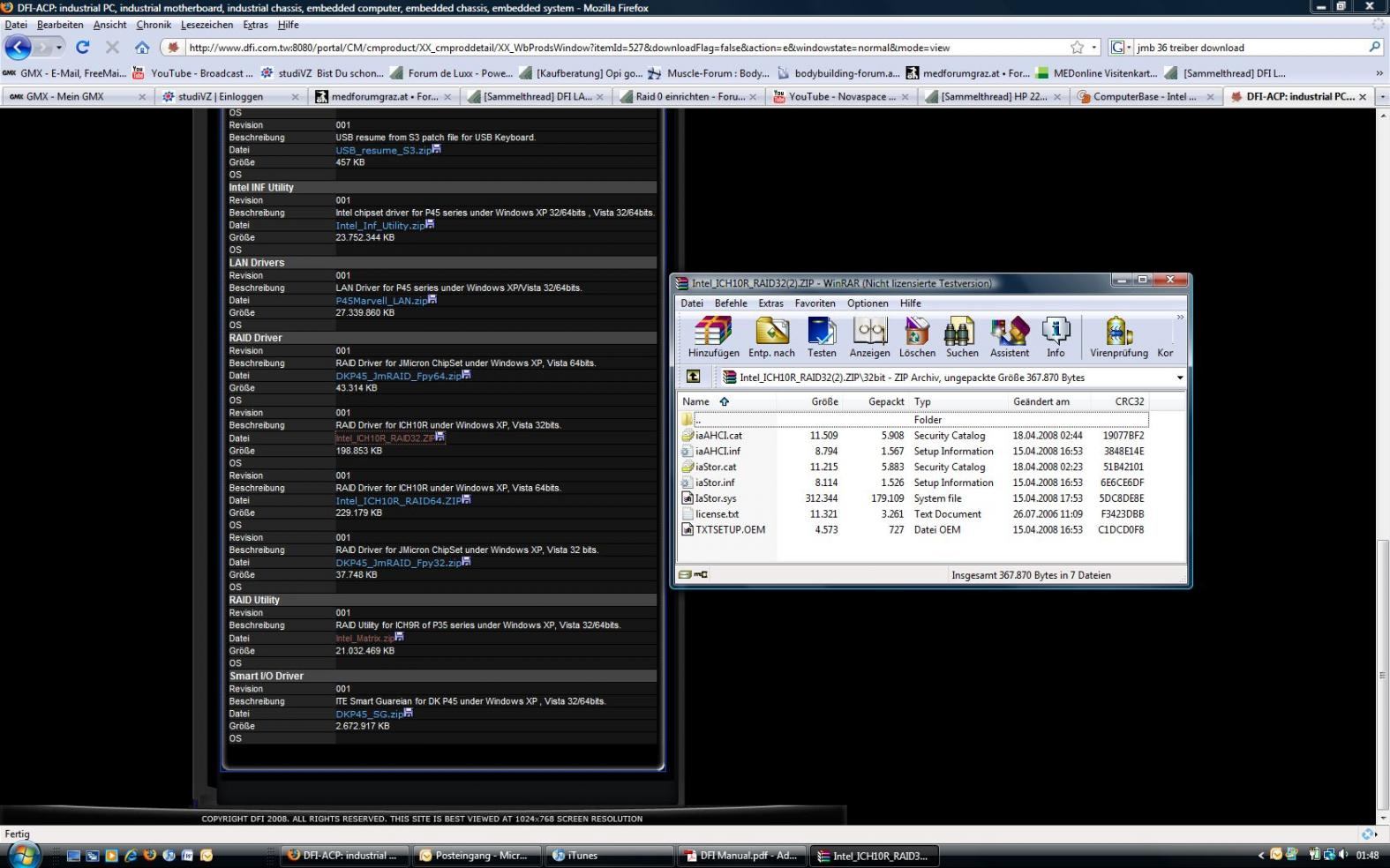This screenshot has width=1390, height=868.
Task: Click WinRAR Testen icon
Action: (822, 337)
